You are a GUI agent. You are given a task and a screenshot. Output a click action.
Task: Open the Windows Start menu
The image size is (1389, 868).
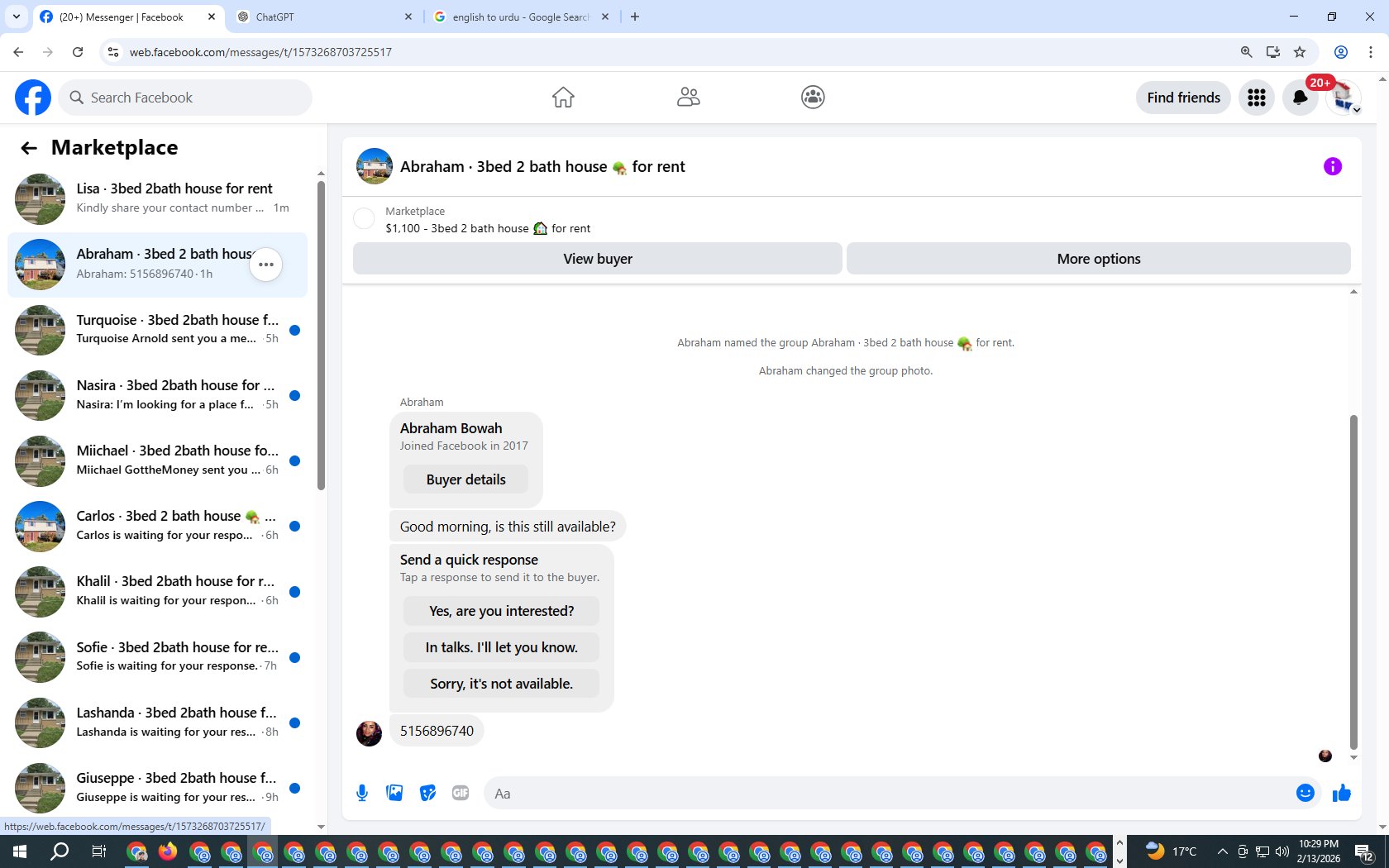[20, 851]
